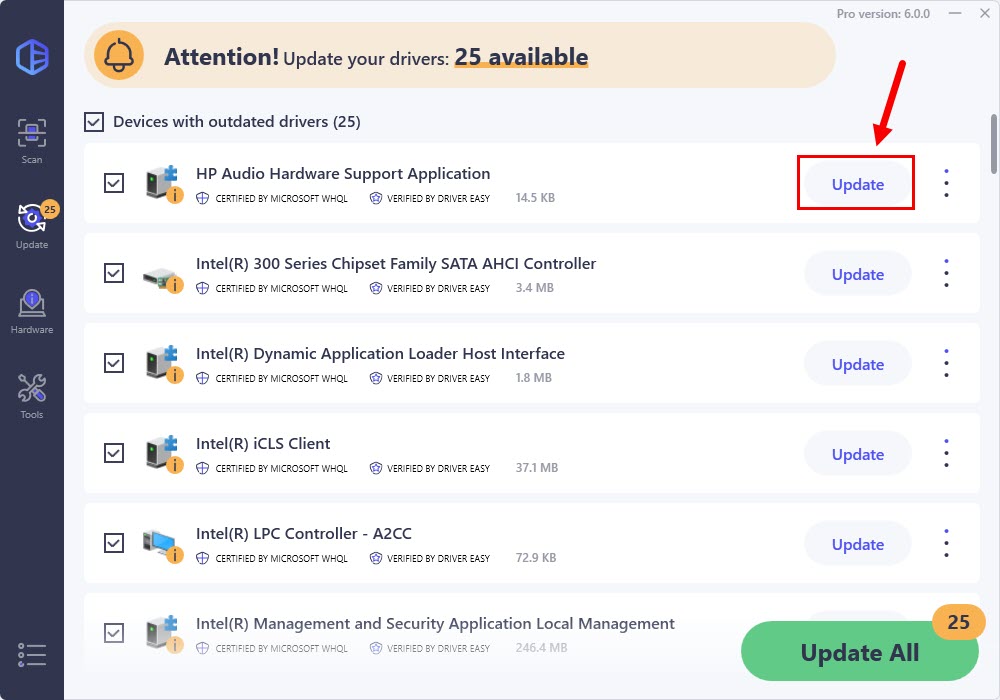The height and width of the screenshot is (700, 1000).
Task: Click Intel(R) LPC Controller - A2CC name
Action: (x=304, y=533)
